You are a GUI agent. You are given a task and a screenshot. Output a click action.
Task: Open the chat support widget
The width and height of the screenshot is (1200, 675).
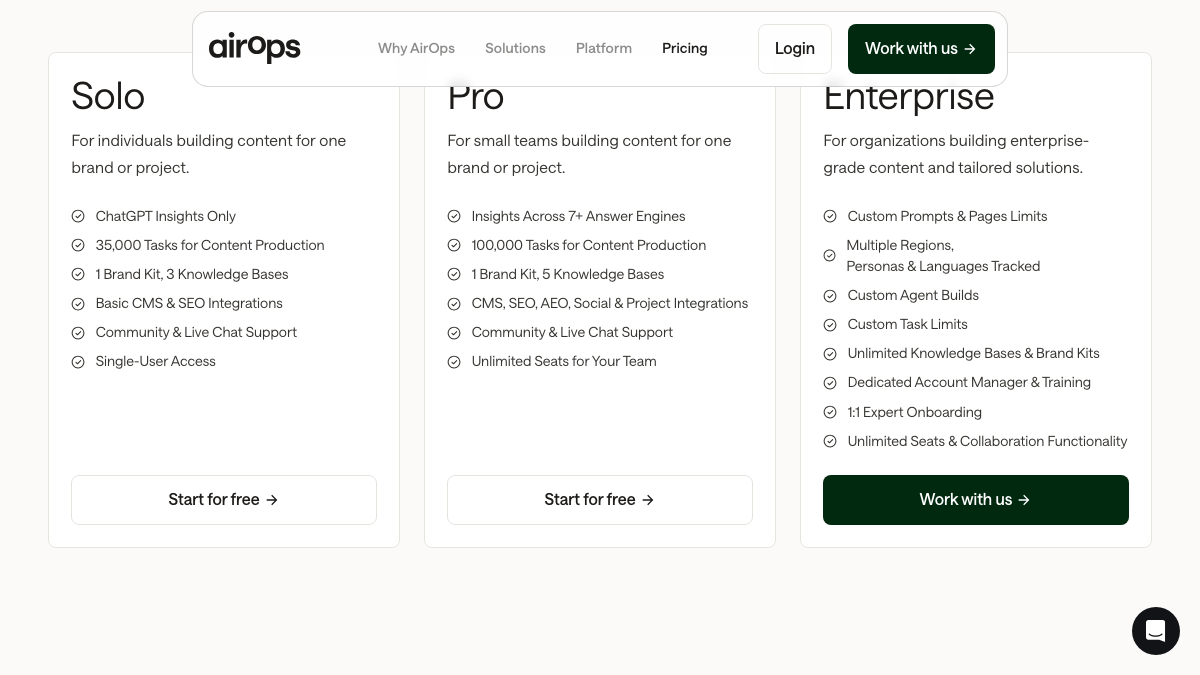[x=1156, y=631]
